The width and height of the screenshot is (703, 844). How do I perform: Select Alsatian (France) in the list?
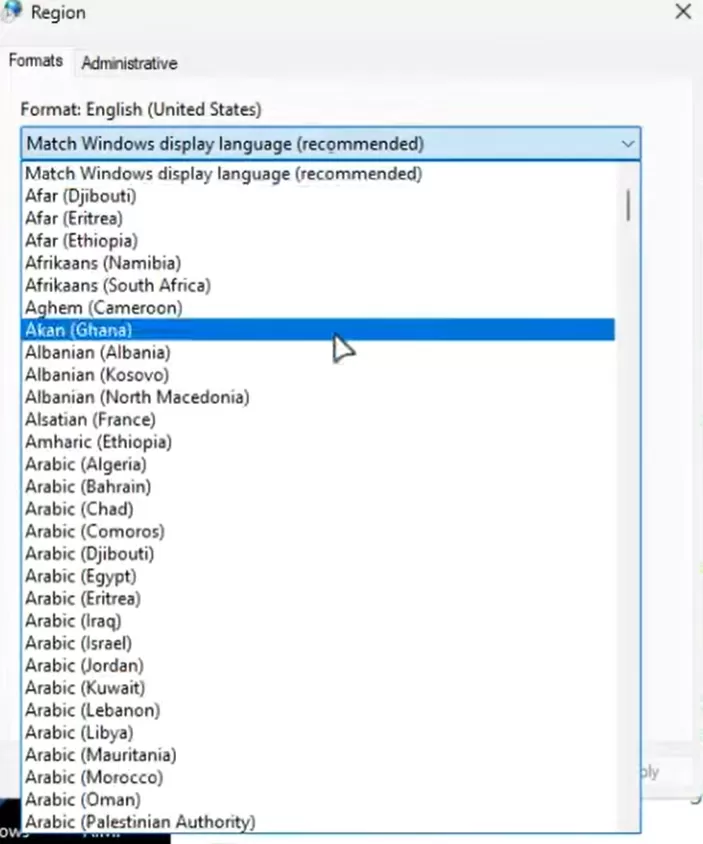pos(319,419)
